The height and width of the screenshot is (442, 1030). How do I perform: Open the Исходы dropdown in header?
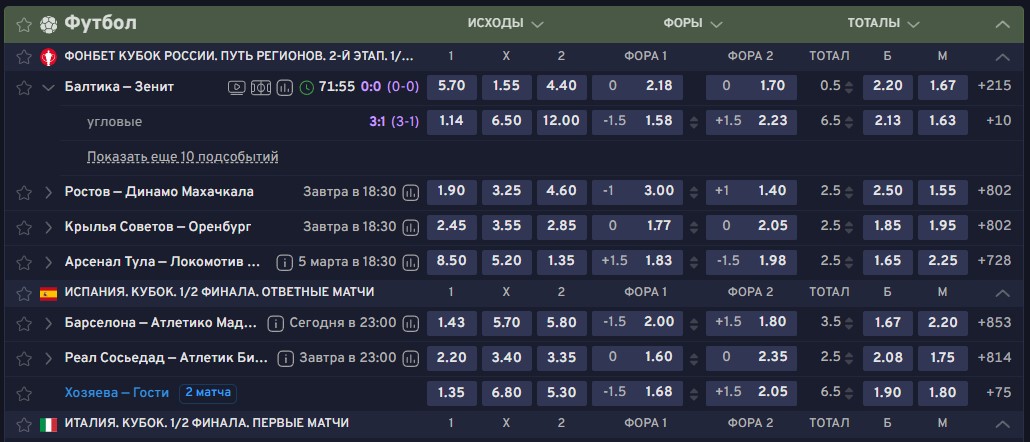tap(506, 23)
